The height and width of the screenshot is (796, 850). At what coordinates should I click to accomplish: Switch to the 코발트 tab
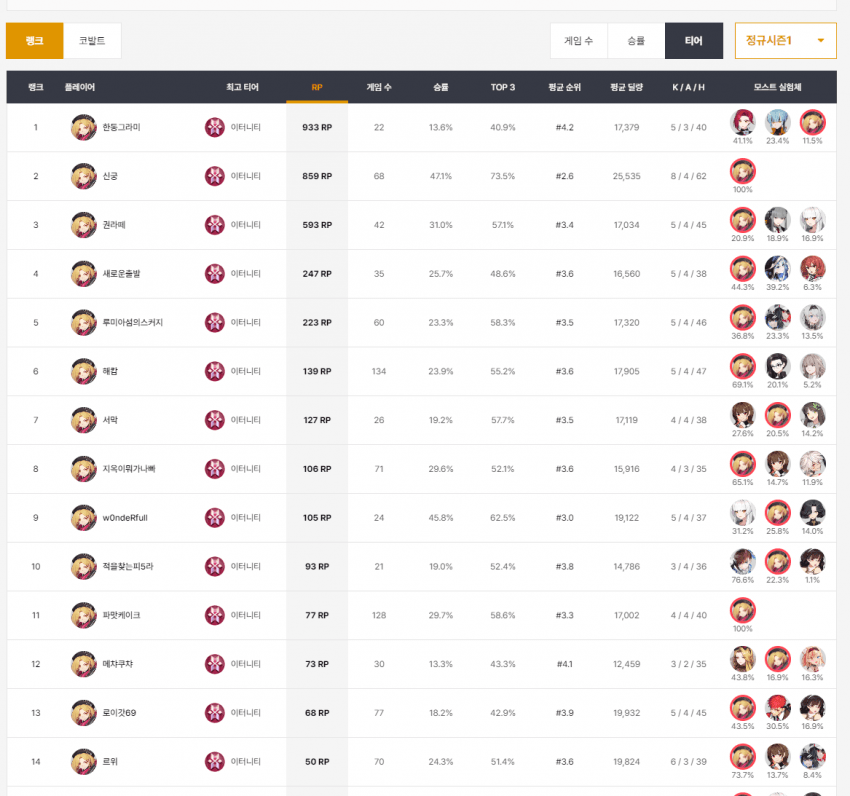[92, 41]
